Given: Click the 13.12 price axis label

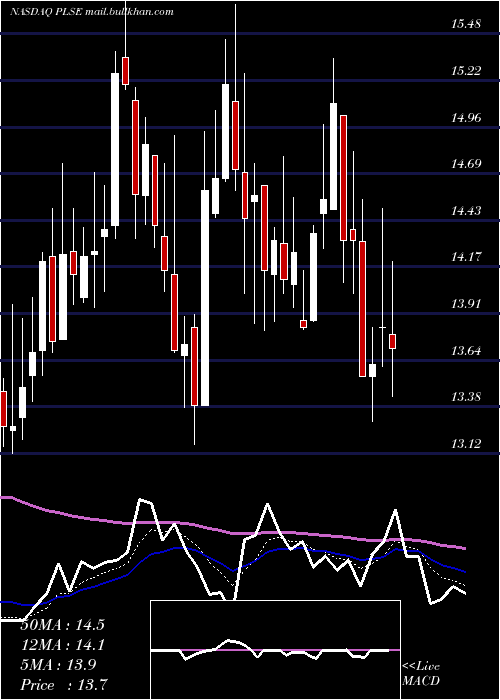Looking at the screenshot, I should [x=466, y=444].
